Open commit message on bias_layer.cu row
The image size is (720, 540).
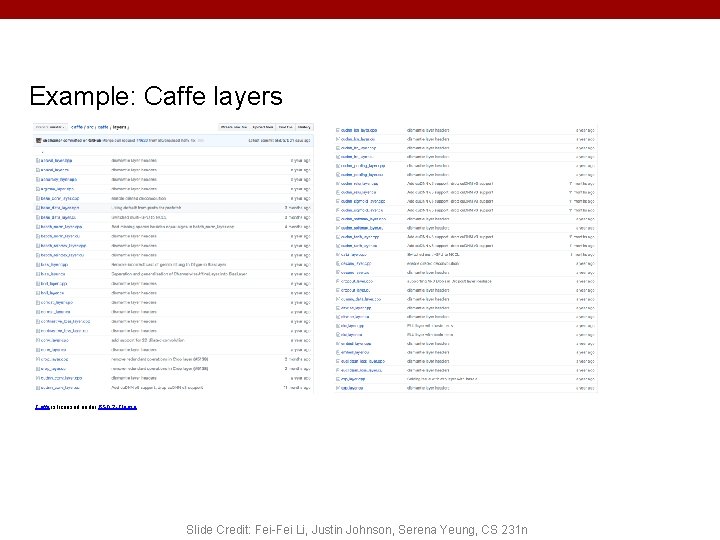pos(179,274)
